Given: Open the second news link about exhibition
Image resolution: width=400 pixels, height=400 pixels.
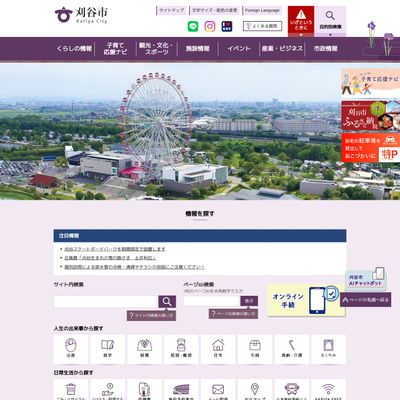Looking at the screenshot, I should 110,258.
